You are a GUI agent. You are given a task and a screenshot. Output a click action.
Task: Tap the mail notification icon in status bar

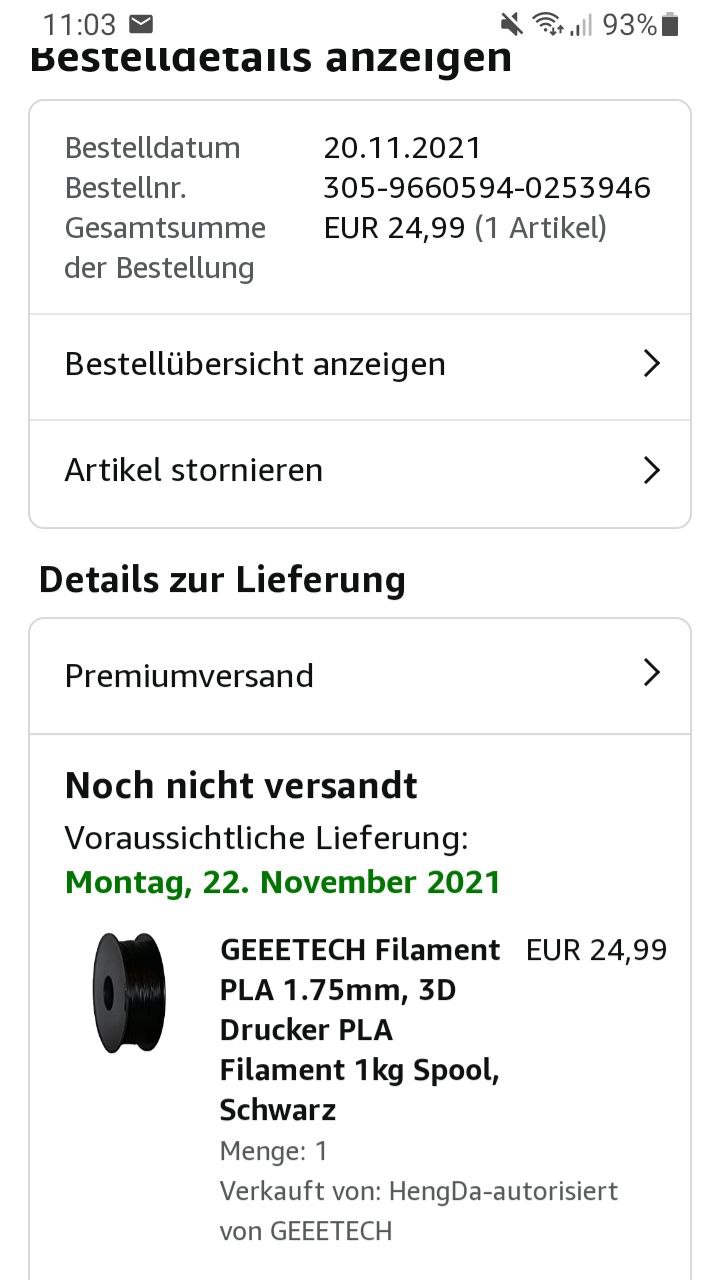[141, 23]
